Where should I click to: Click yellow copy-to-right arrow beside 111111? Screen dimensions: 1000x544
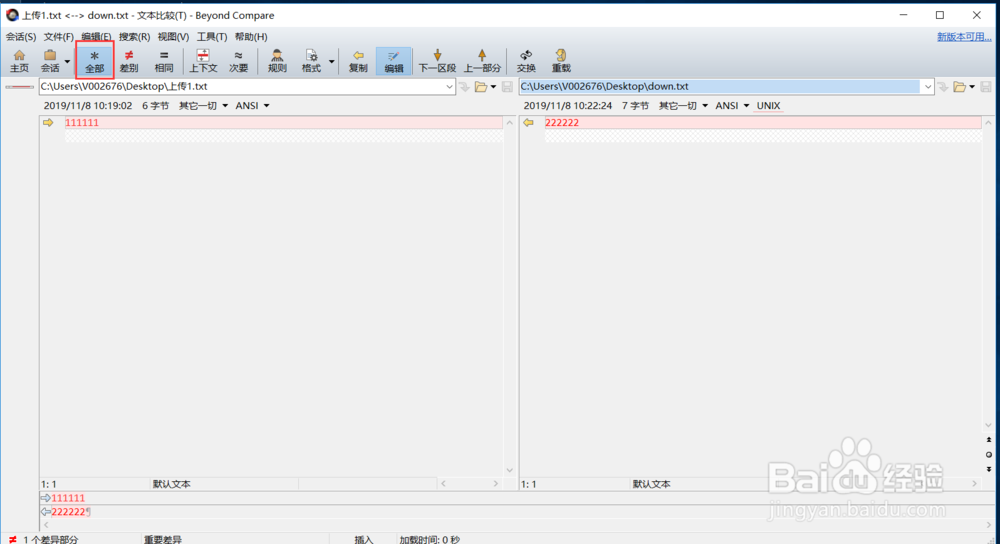(x=48, y=122)
